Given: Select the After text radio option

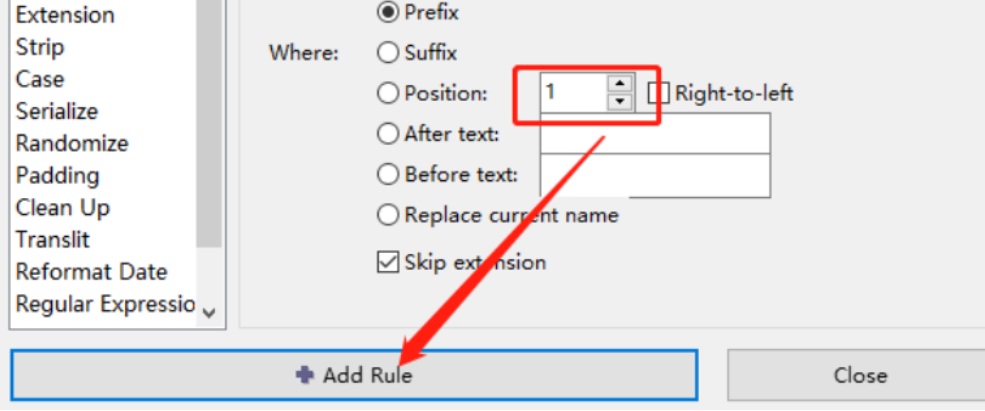Looking at the screenshot, I should point(388,133).
